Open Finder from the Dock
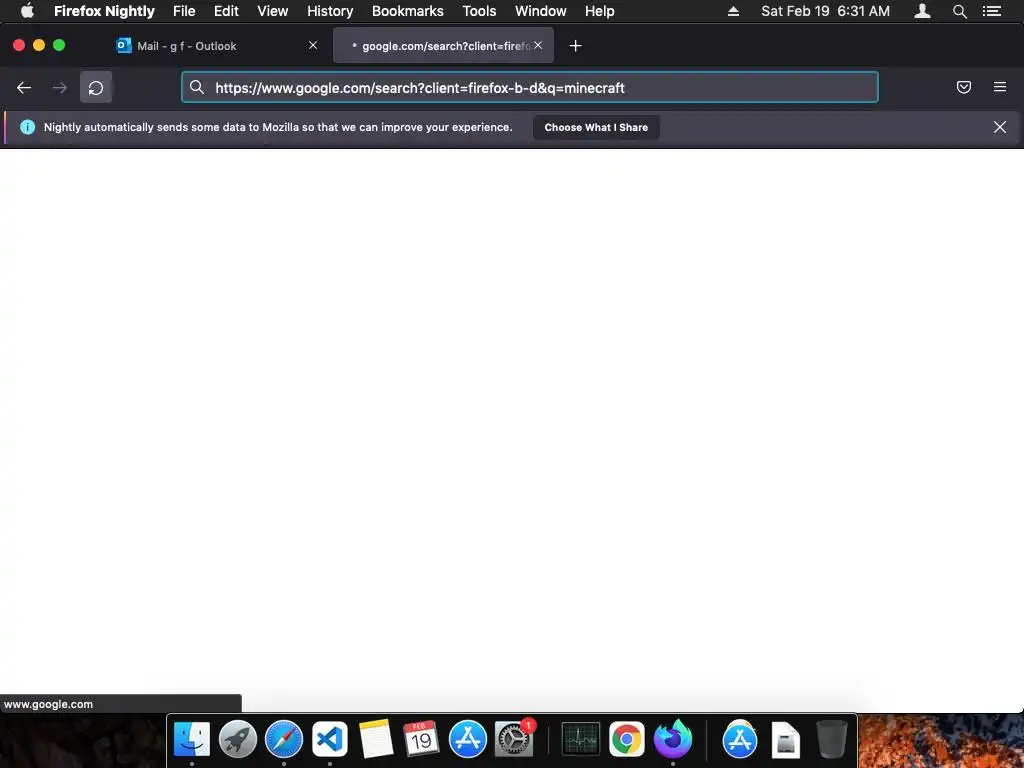The height and width of the screenshot is (768, 1024). coord(191,739)
